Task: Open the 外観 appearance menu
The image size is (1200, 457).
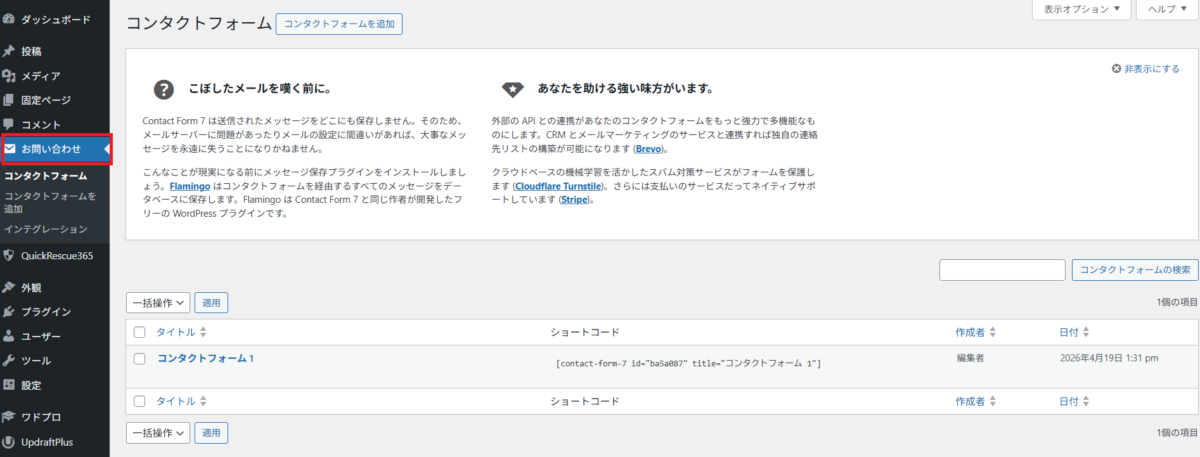Action: 31,287
